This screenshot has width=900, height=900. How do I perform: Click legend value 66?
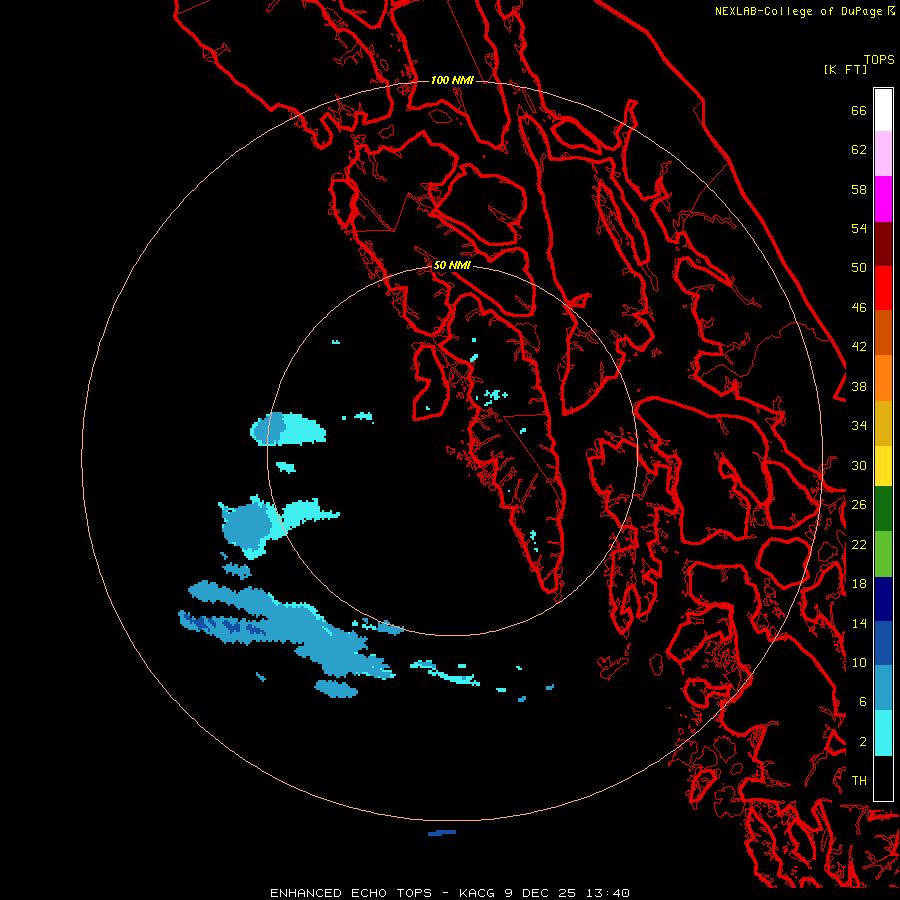pos(859,111)
